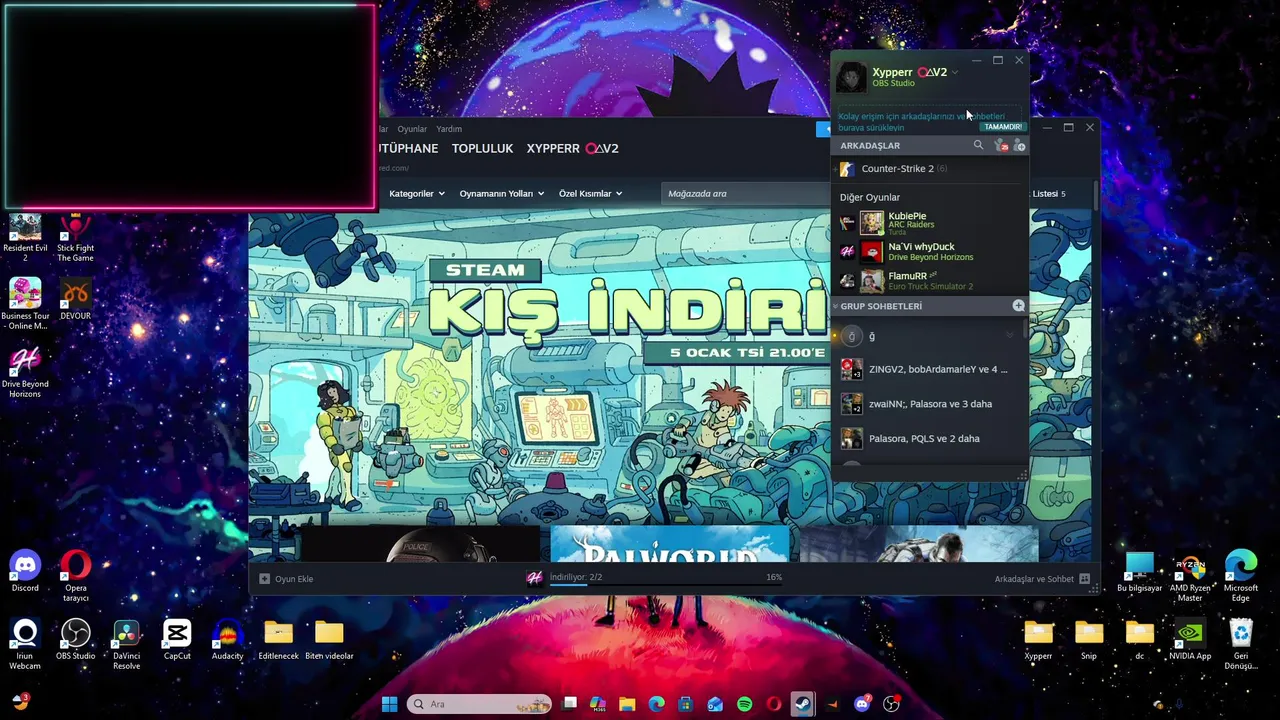This screenshot has height=720, width=1280.
Task: Open the TOPLULUK tab in Steam
Action: (482, 148)
